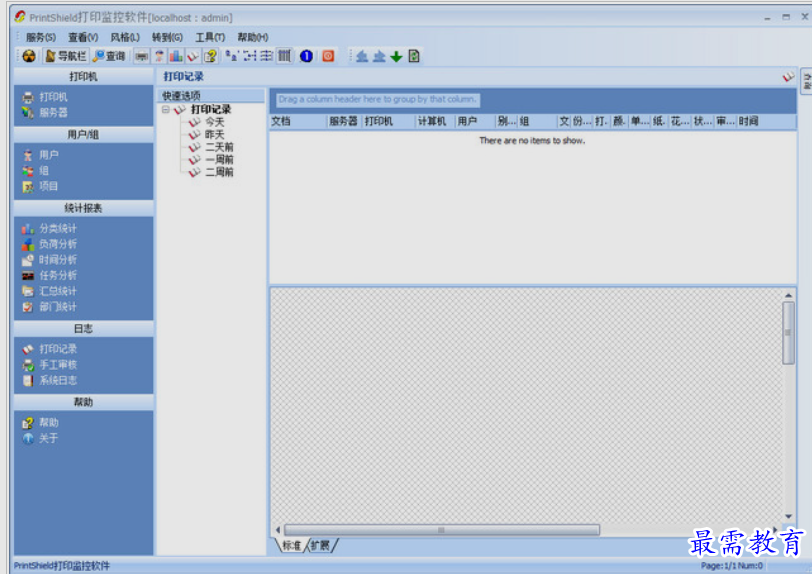Open the 服务(S) menu

tap(41, 37)
